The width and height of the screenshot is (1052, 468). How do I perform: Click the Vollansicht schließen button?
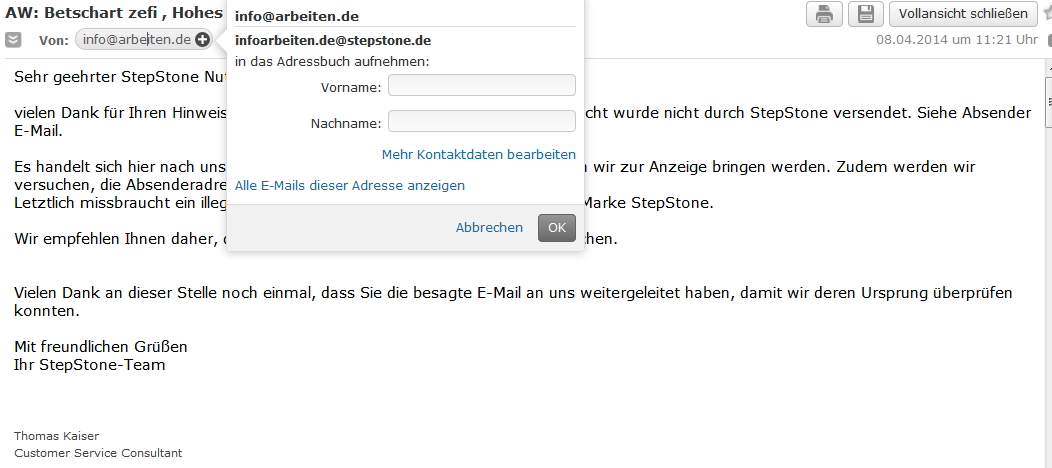point(963,14)
